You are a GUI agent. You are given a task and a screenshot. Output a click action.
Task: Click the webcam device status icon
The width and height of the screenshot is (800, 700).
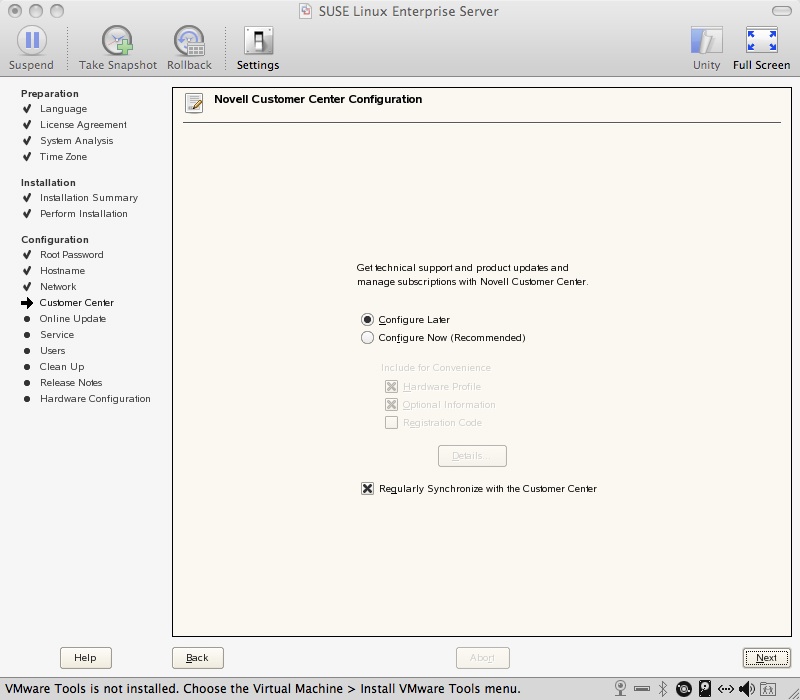620,689
